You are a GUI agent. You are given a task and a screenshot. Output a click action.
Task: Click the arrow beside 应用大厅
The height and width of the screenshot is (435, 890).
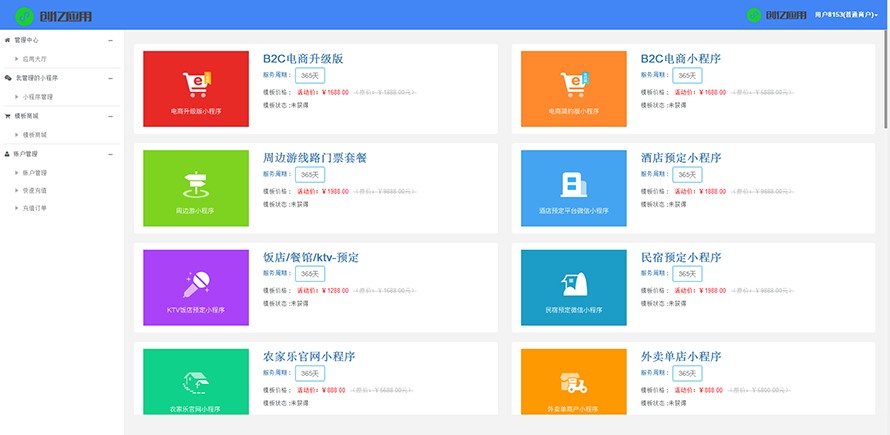pos(16,58)
